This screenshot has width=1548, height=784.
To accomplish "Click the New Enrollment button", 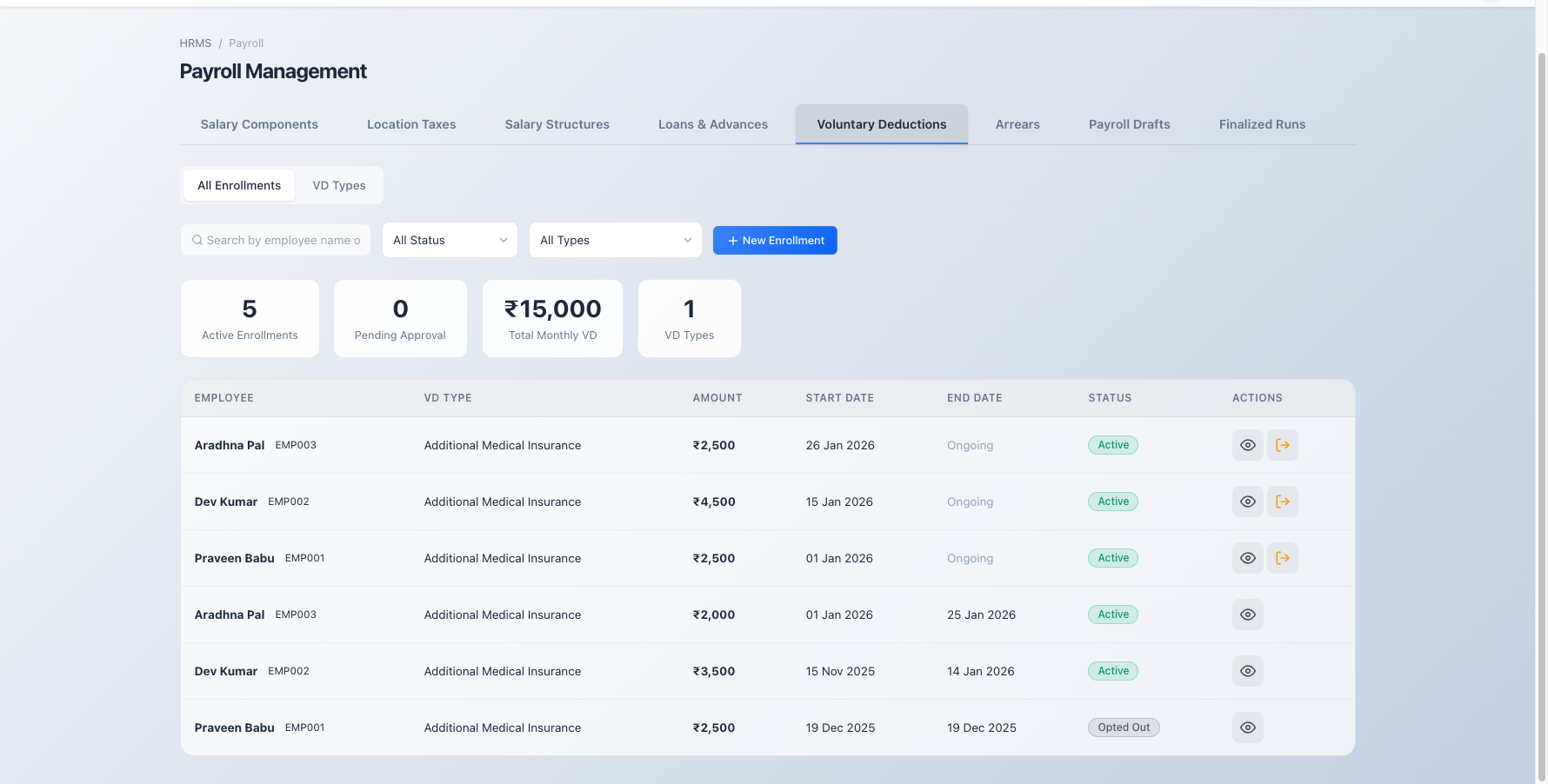I will tap(775, 240).
